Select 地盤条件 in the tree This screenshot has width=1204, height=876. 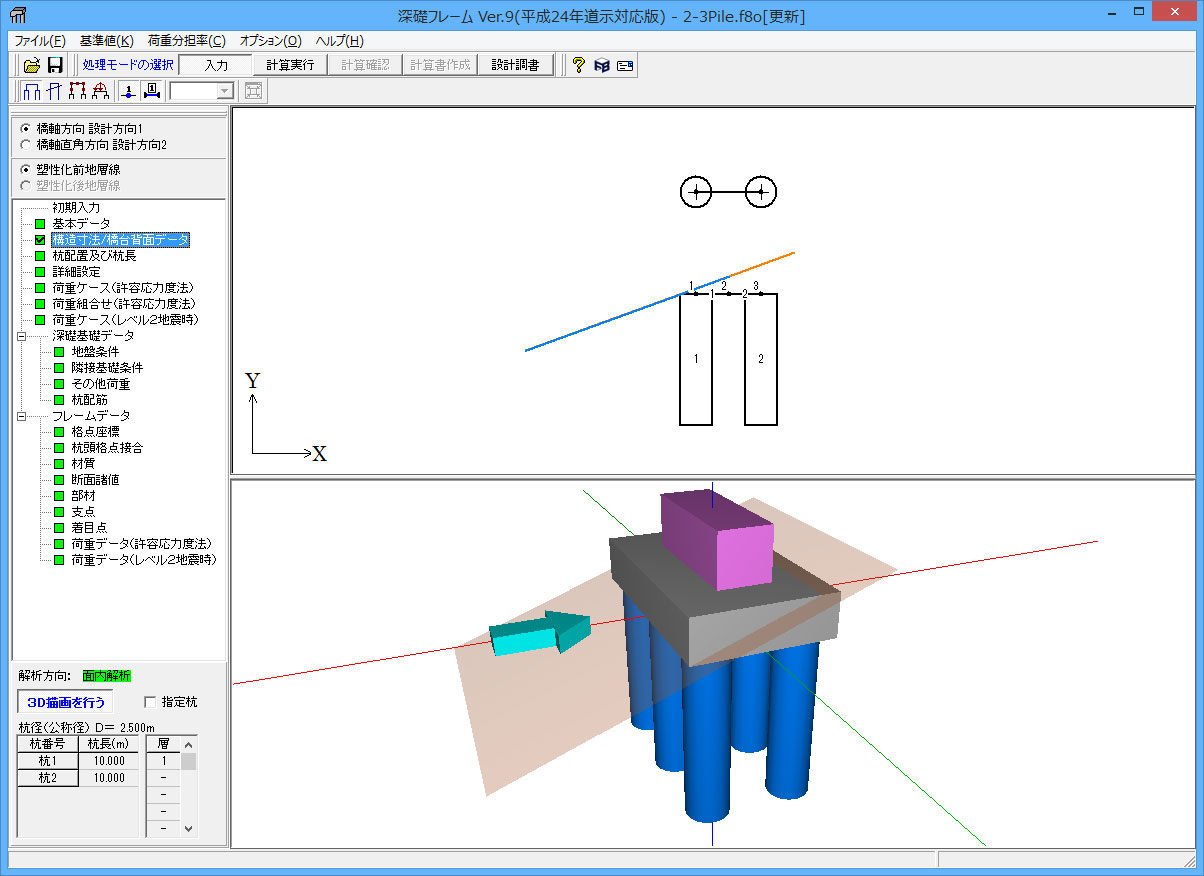pos(95,352)
